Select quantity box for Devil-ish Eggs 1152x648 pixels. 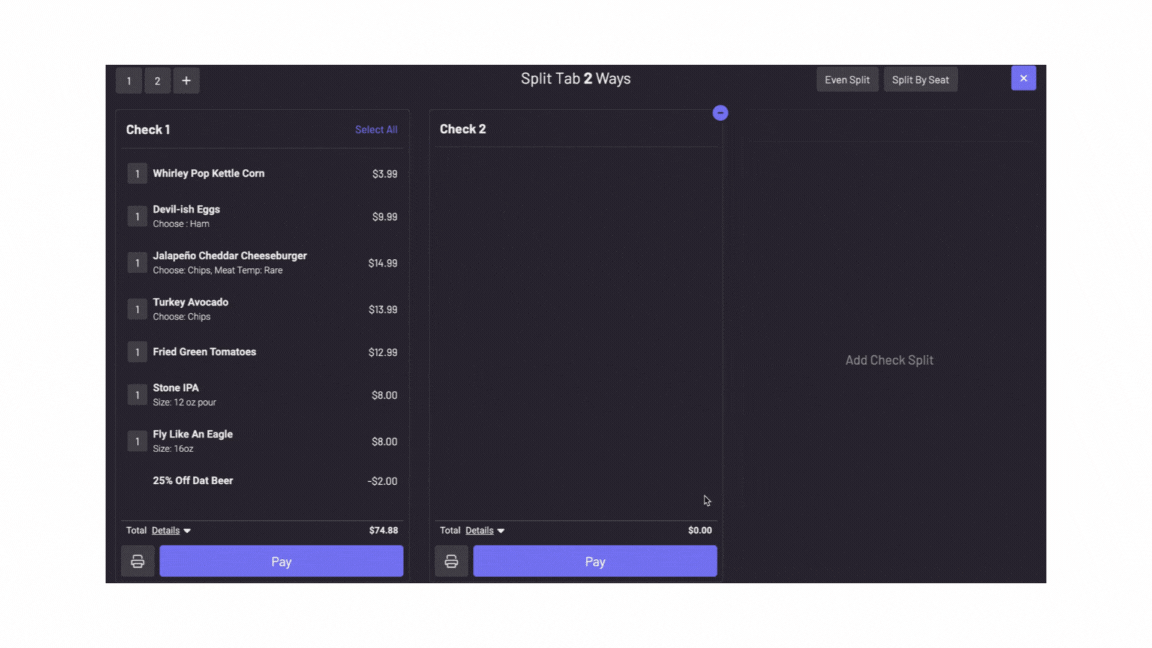[x=137, y=217]
